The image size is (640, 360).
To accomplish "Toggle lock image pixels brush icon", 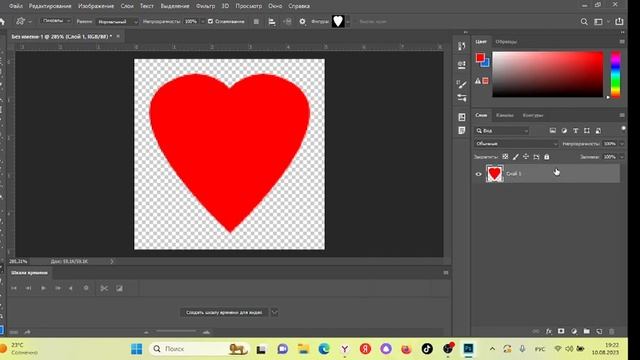I will [x=516, y=157].
